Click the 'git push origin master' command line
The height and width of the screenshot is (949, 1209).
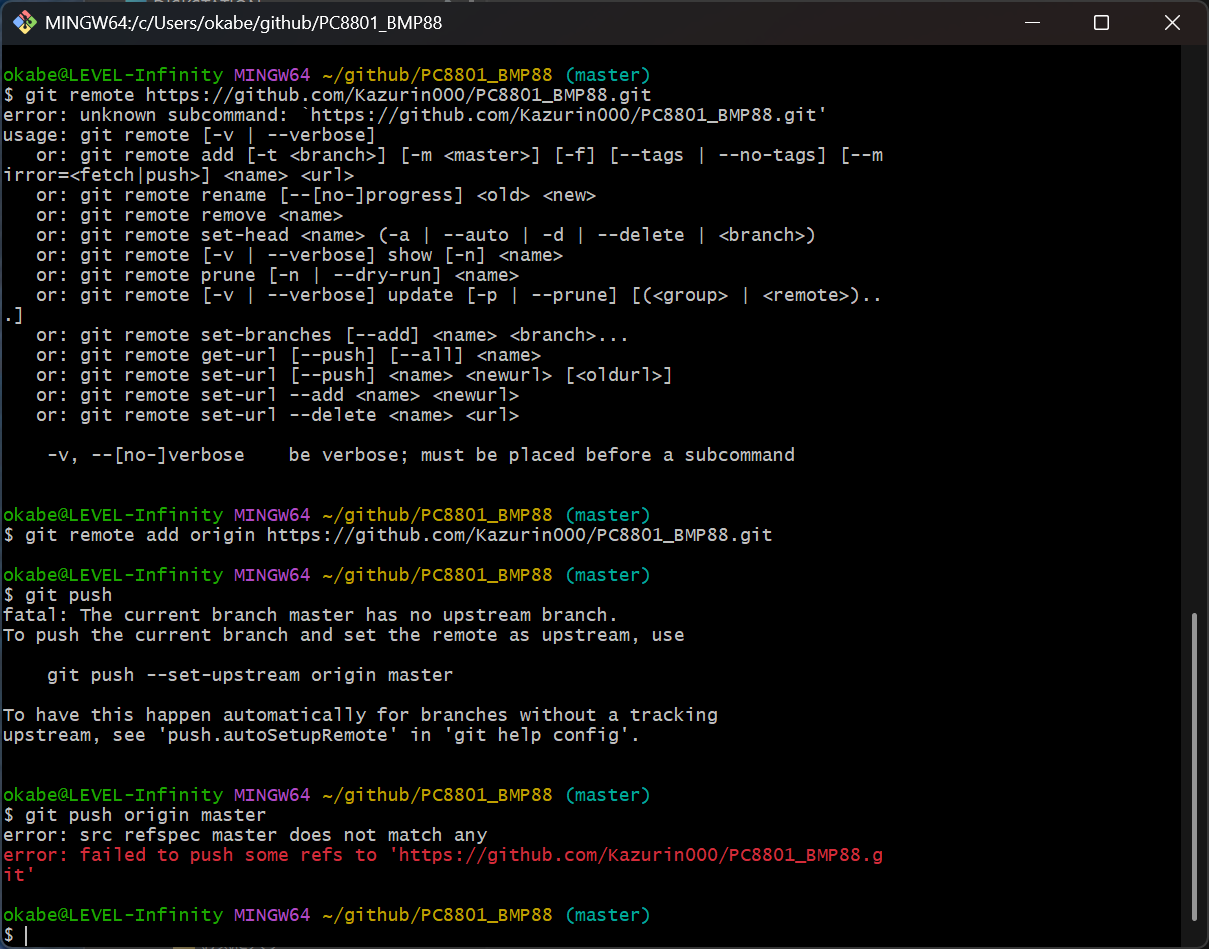pos(135,815)
